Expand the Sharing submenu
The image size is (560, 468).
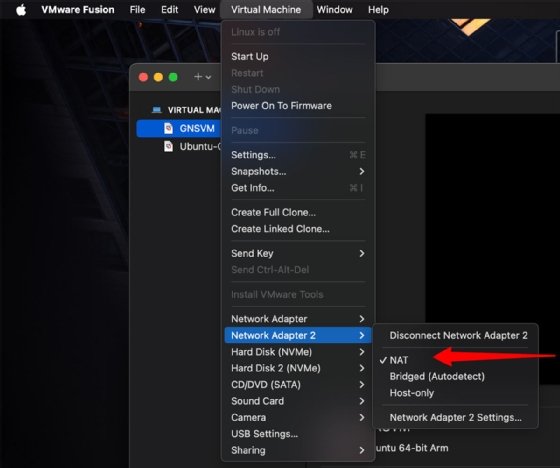coord(298,450)
